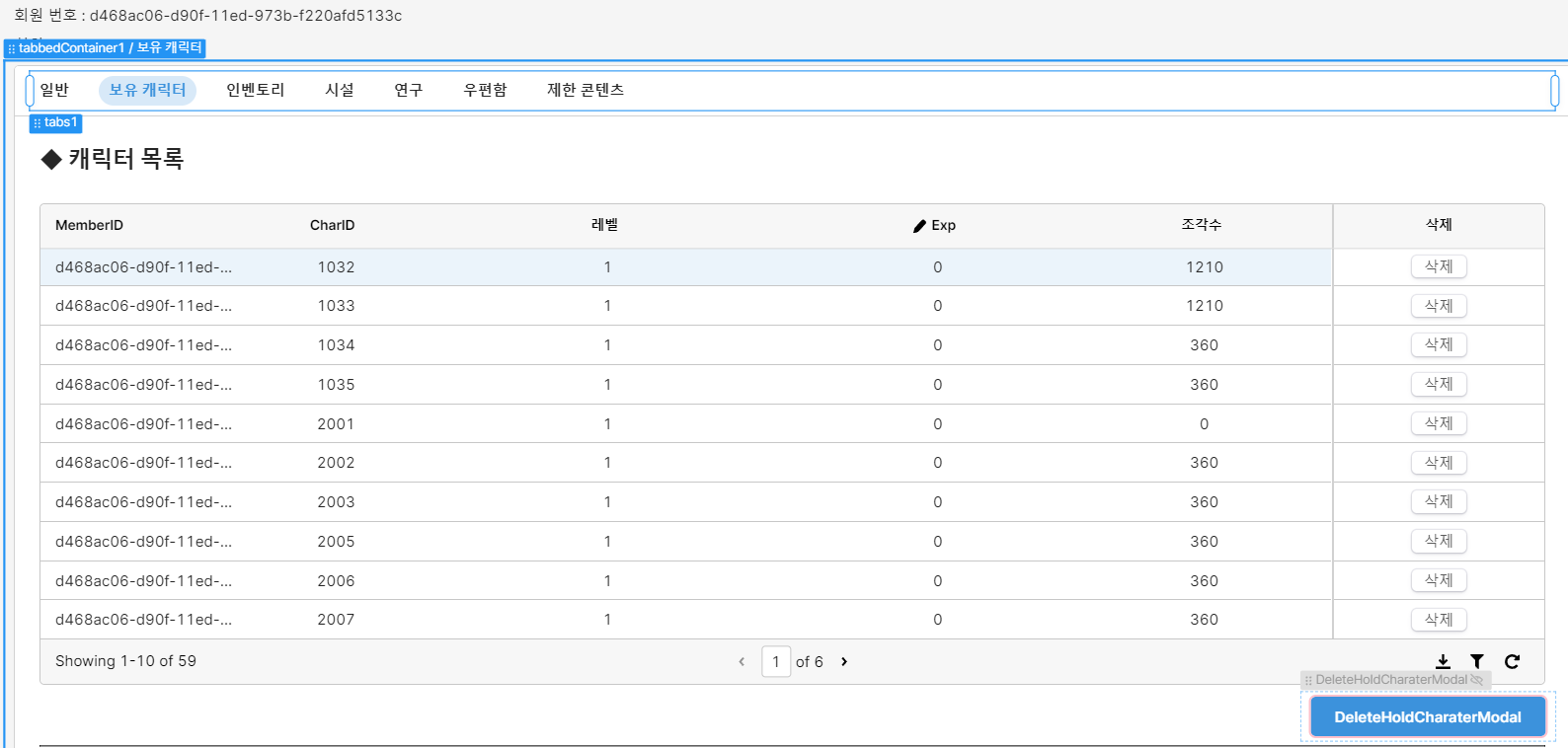Click 삭제 for character 2001
Image resolution: width=1568 pixels, height=748 pixels.
point(1439,423)
